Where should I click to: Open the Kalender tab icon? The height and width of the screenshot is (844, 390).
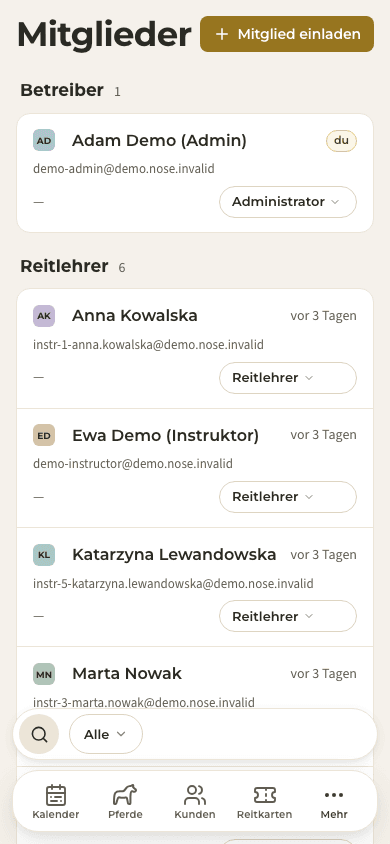click(56, 795)
